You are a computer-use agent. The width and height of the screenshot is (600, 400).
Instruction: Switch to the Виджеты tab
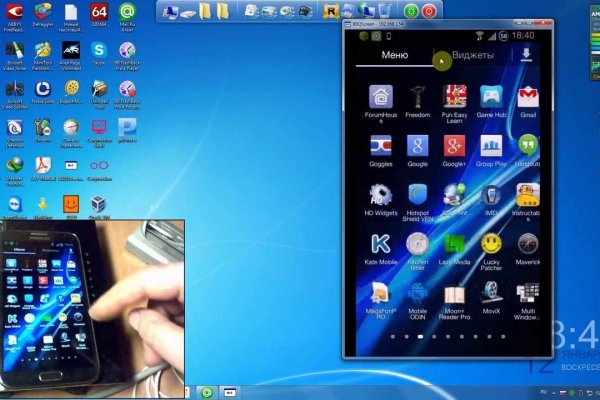pyautogui.click(x=472, y=55)
